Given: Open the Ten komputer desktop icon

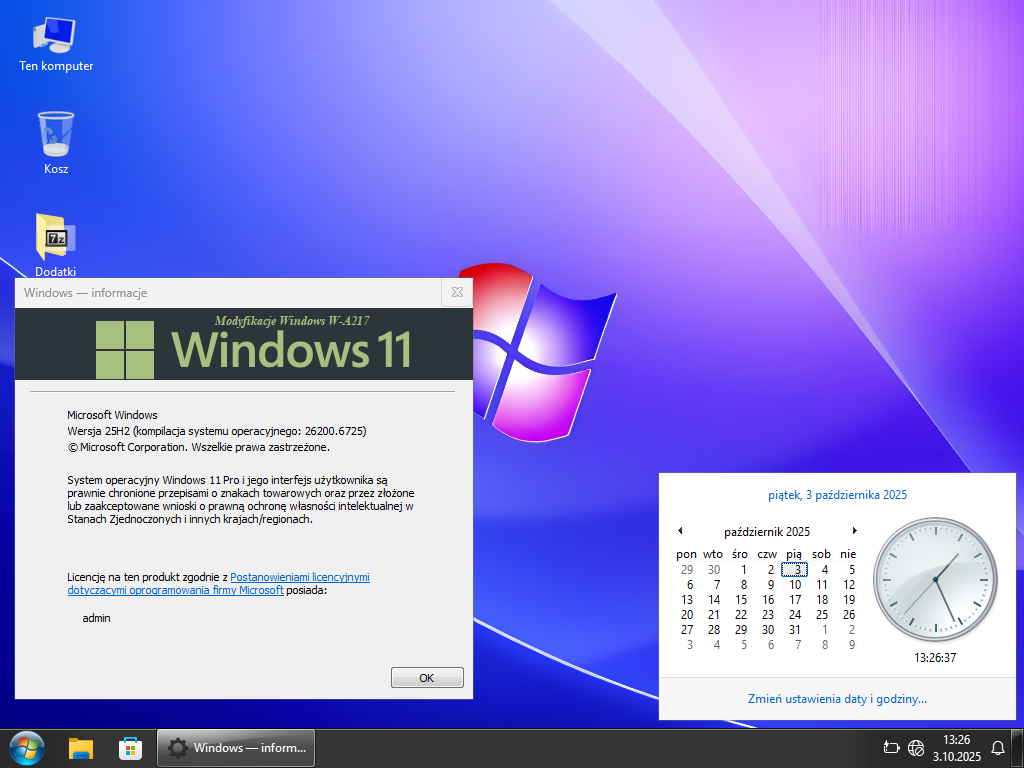Looking at the screenshot, I should pos(56,42).
